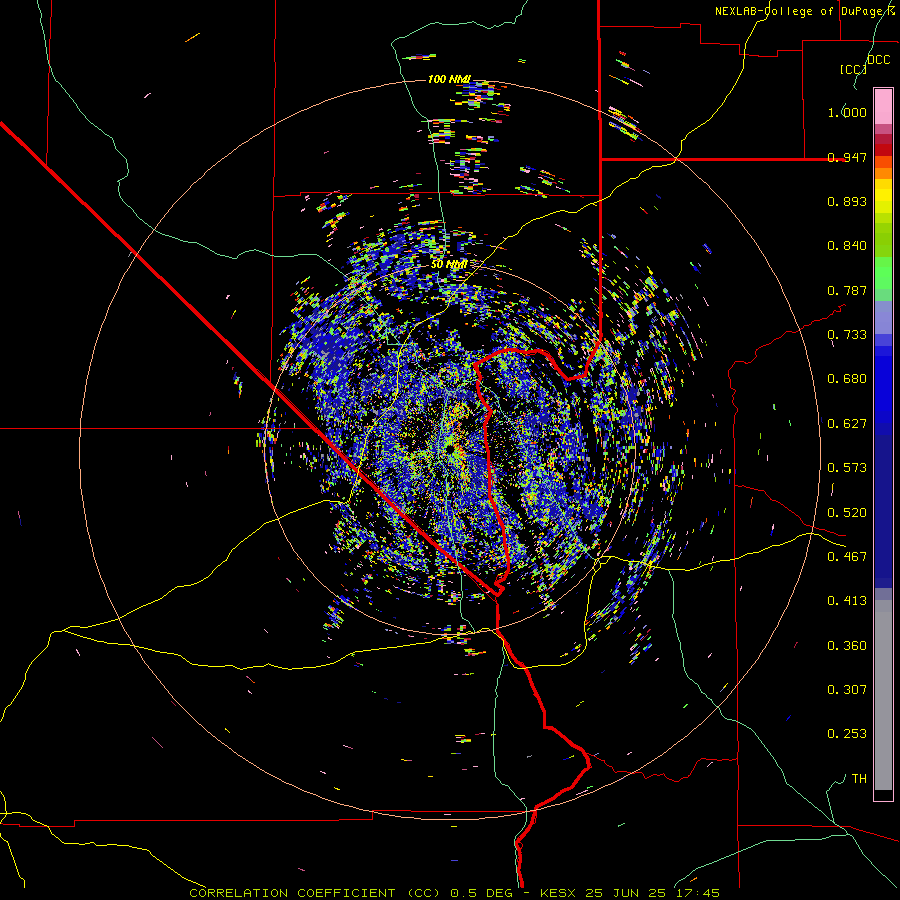Click the 50 NMI range ring label
The width and height of the screenshot is (900, 900).
pyautogui.click(x=449, y=264)
